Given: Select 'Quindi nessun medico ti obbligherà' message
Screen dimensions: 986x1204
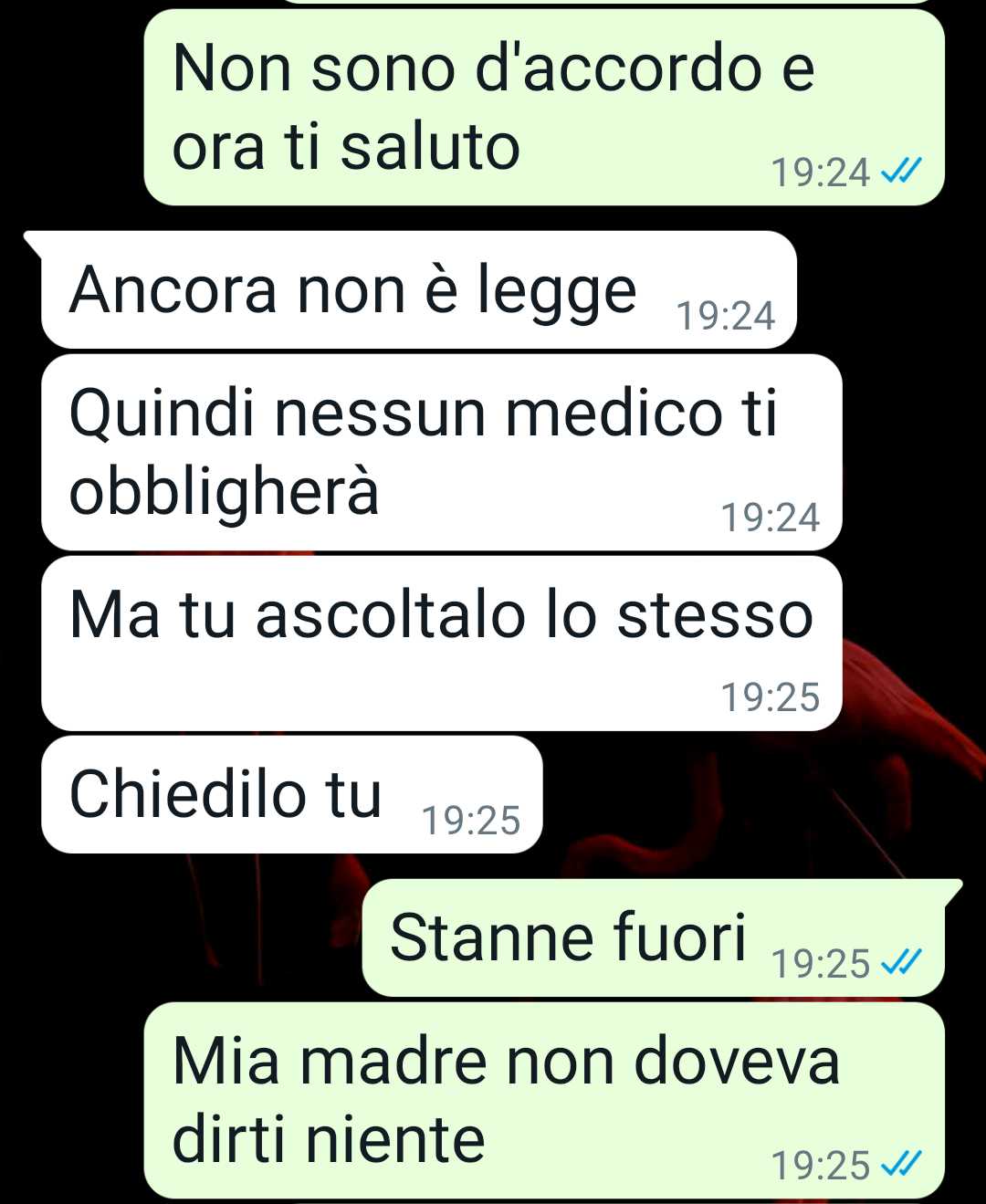Looking at the screenshot, I should click(442, 453).
